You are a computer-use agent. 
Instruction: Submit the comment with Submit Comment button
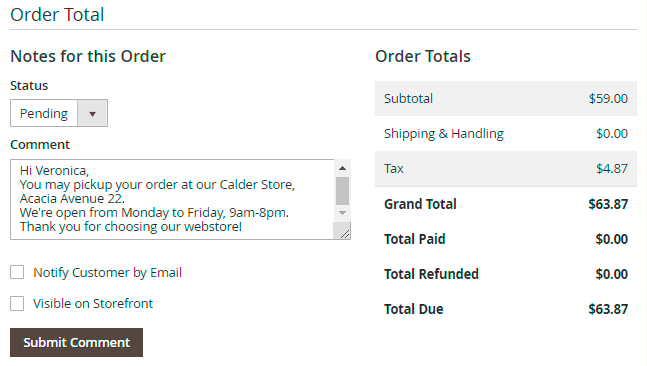pos(76,342)
